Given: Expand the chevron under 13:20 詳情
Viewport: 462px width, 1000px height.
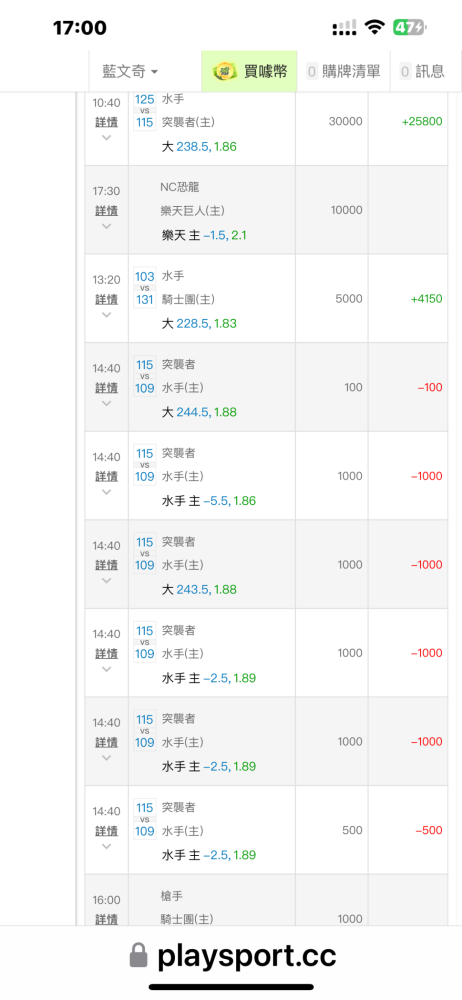Looking at the screenshot, I should (107, 314).
